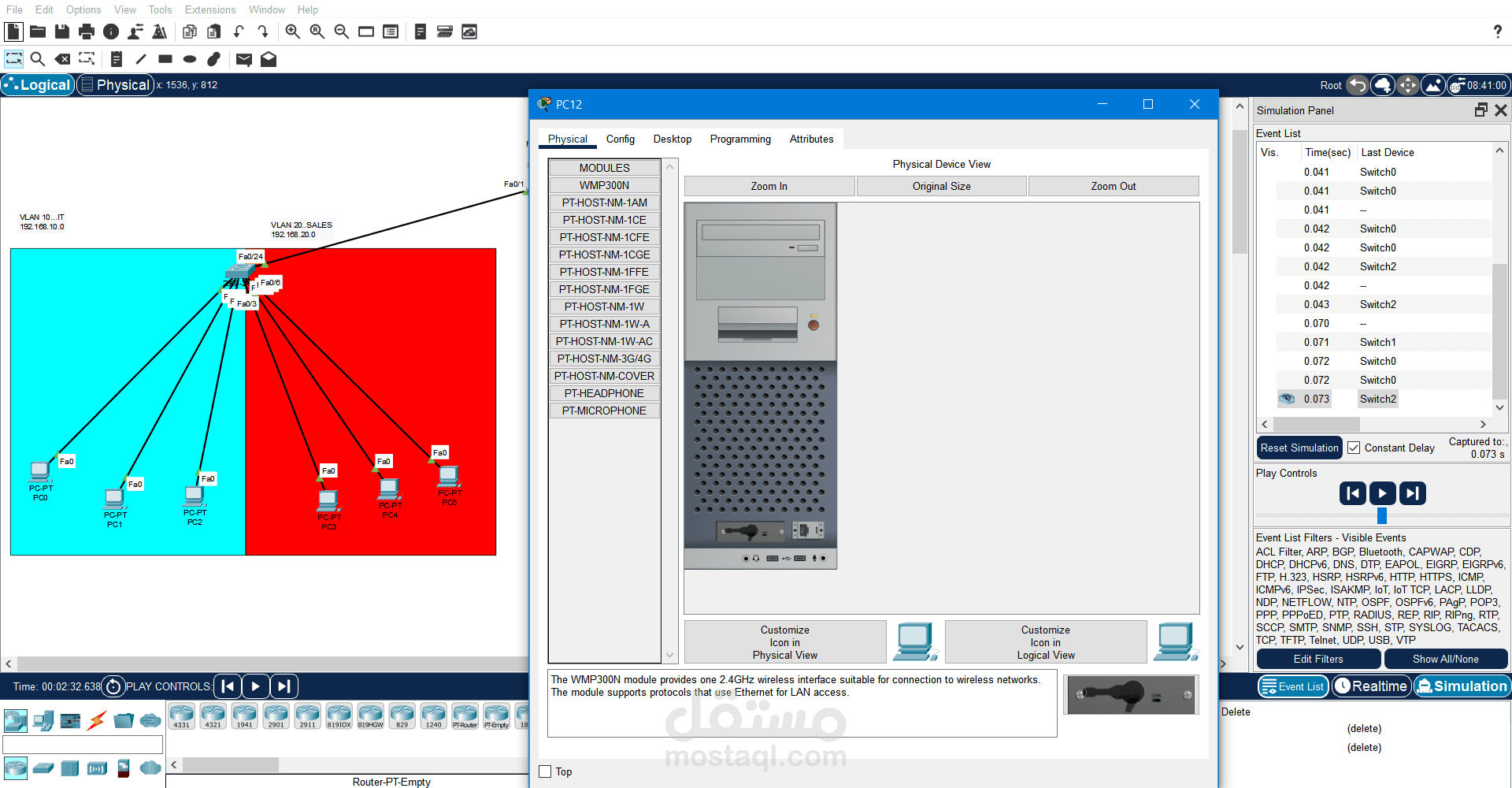Toggle the eye icon for Switch2 event

[x=1287, y=399]
